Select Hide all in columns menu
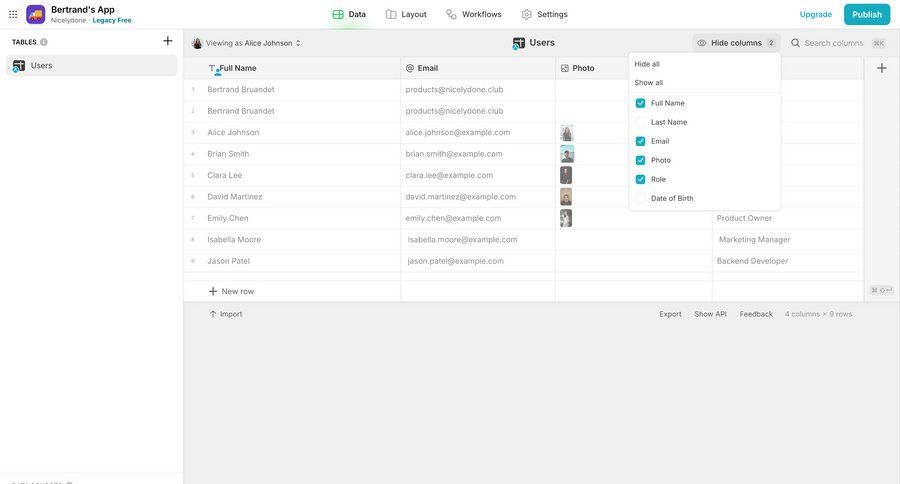This screenshot has height=484, width=900. click(x=647, y=64)
